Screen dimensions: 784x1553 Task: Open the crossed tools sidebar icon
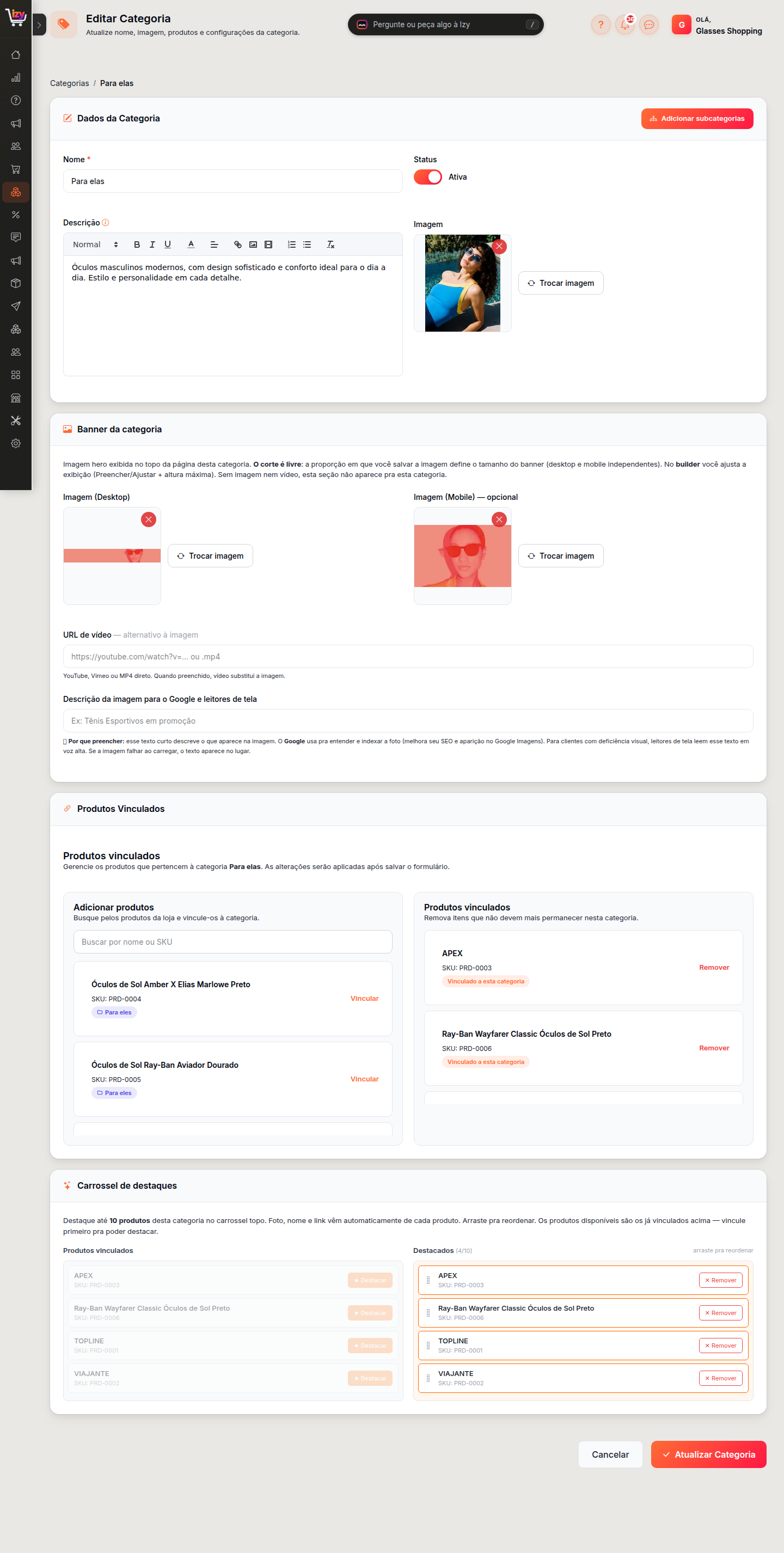pos(16,421)
